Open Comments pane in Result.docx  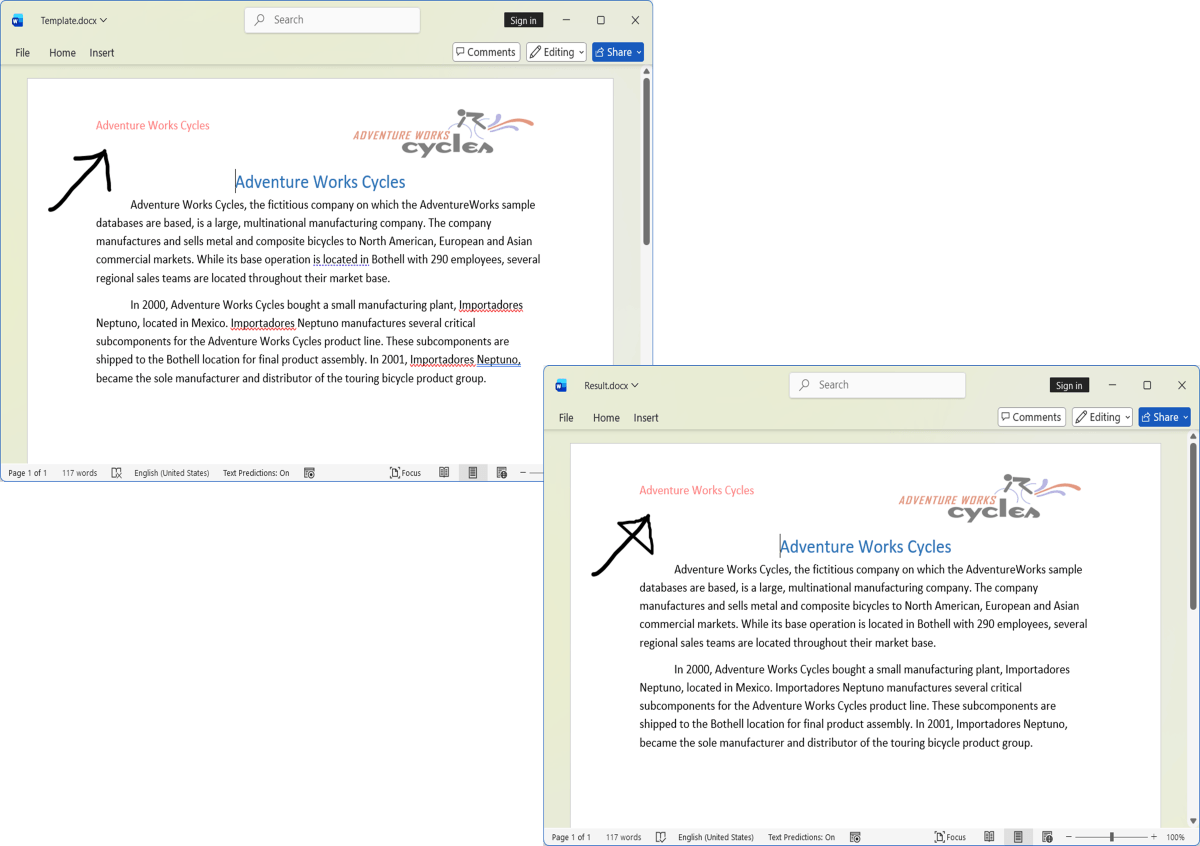click(1031, 417)
